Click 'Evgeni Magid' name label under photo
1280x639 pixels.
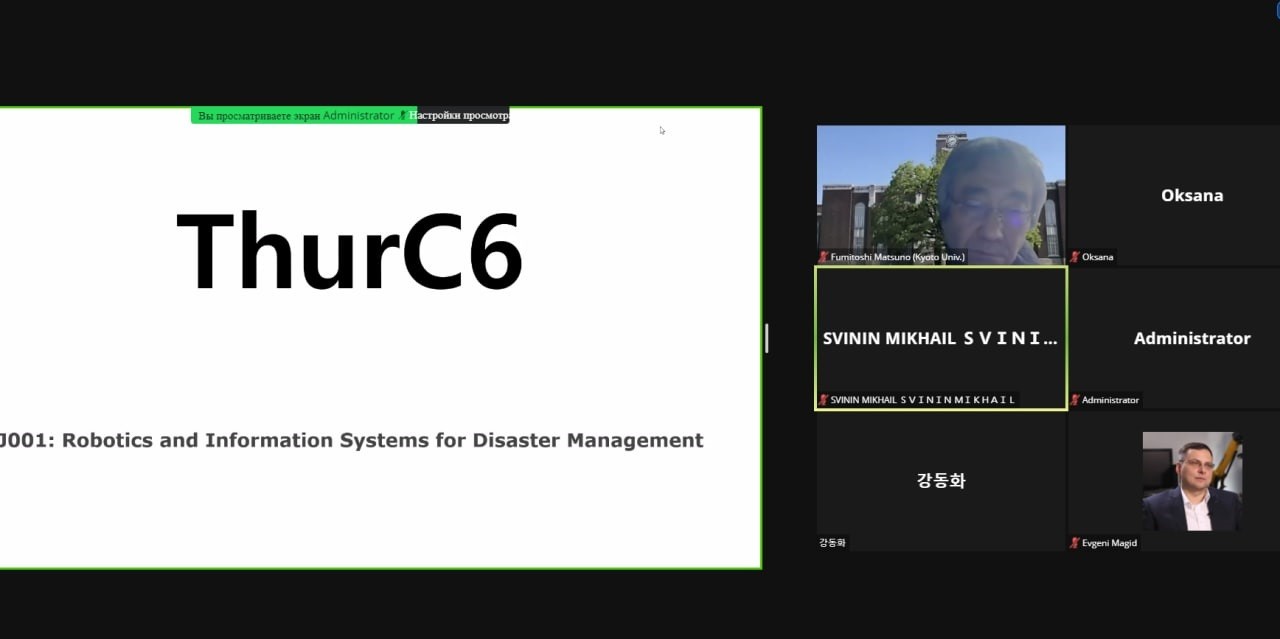tap(1109, 543)
